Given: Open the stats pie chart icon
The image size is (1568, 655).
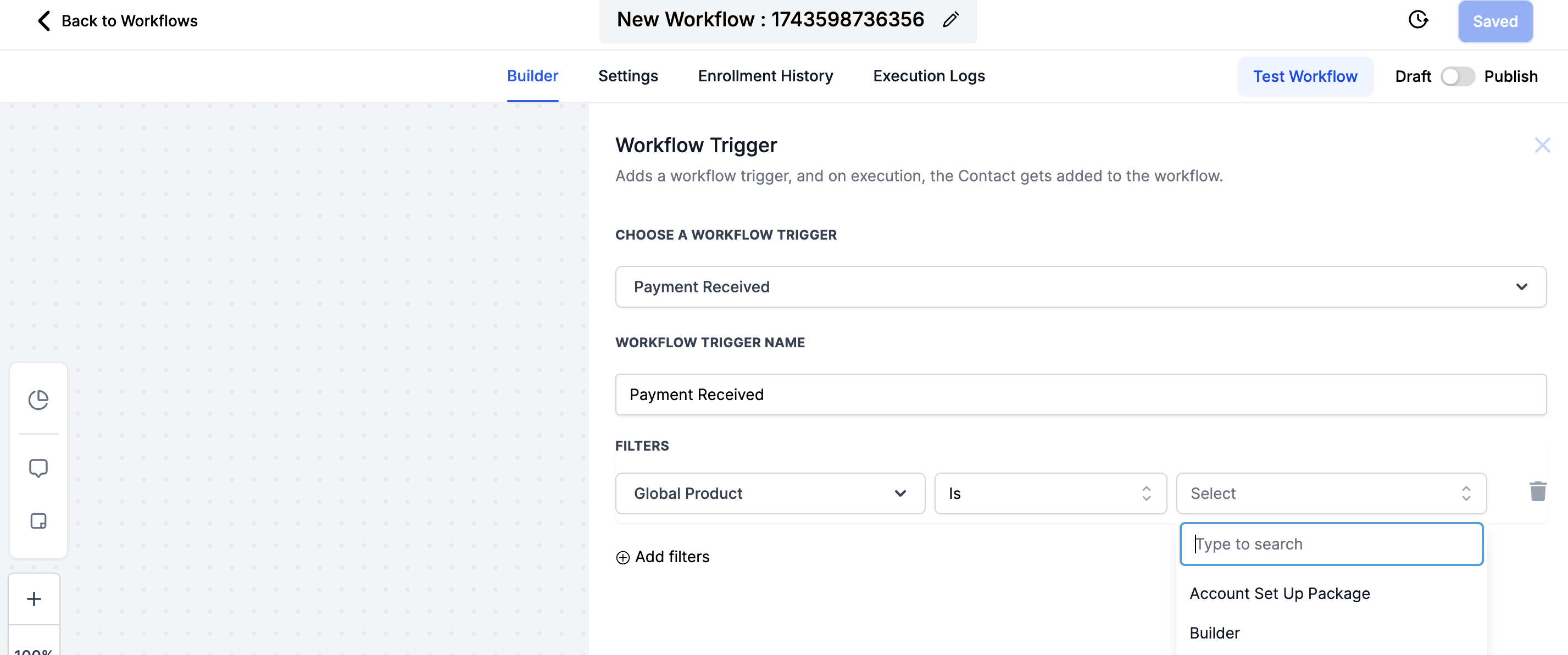Looking at the screenshot, I should pyautogui.click(x=38, y=400).
